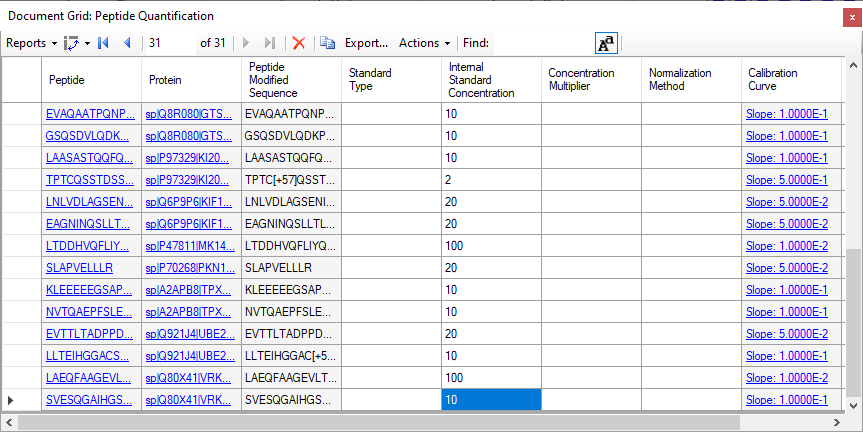This screenshot has width=863, height=432.
Task: Open the Reports dropdown menu
Action: (31, 43)
